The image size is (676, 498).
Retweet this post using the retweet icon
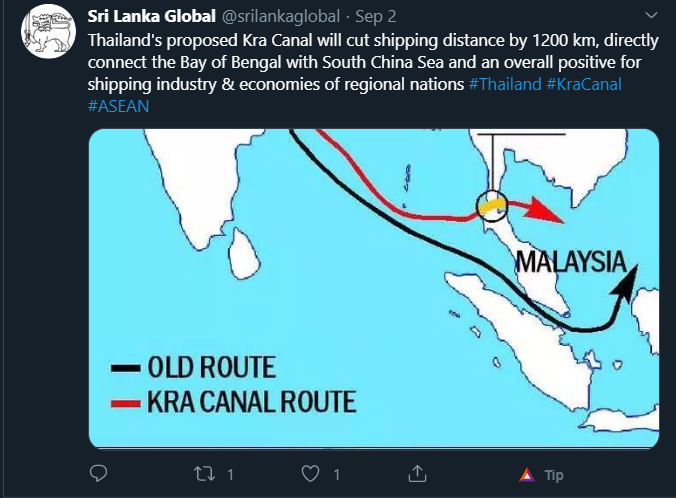click(x=204, y=474)
